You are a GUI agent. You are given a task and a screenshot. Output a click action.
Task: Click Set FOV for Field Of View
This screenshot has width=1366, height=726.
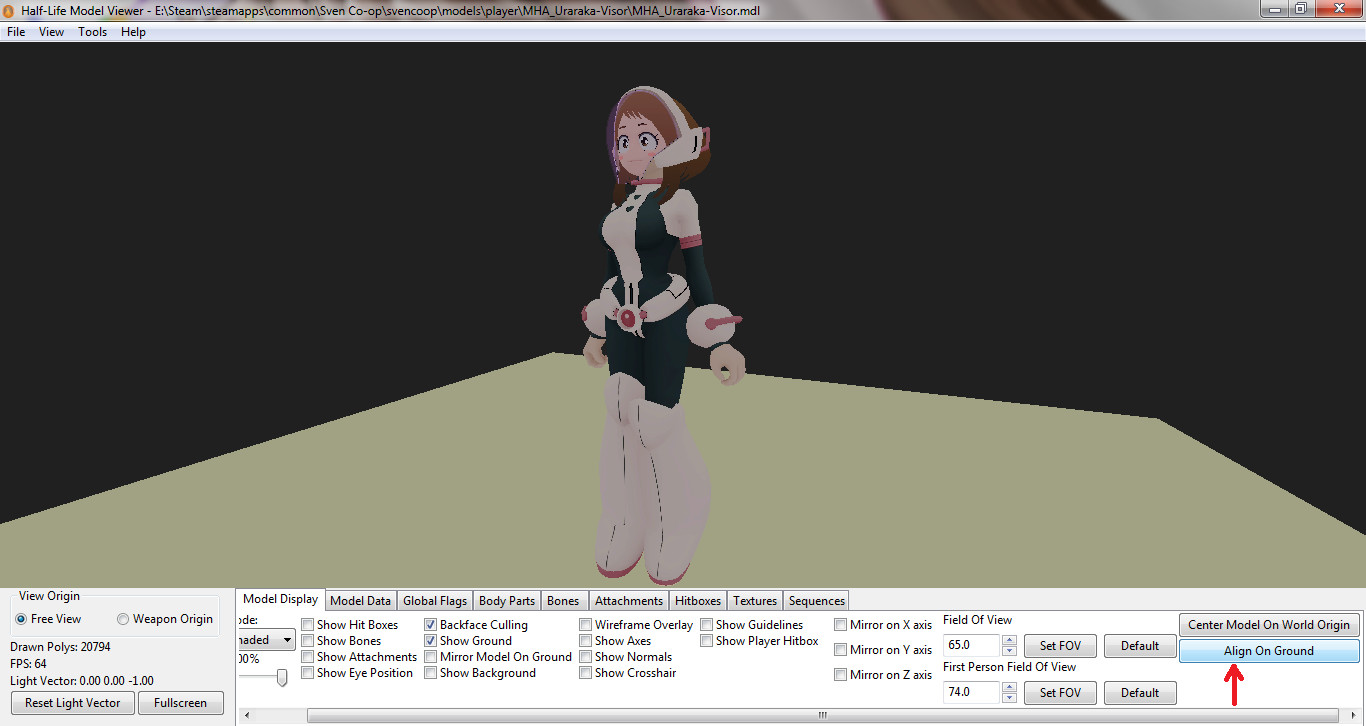tap(1060, 646)
